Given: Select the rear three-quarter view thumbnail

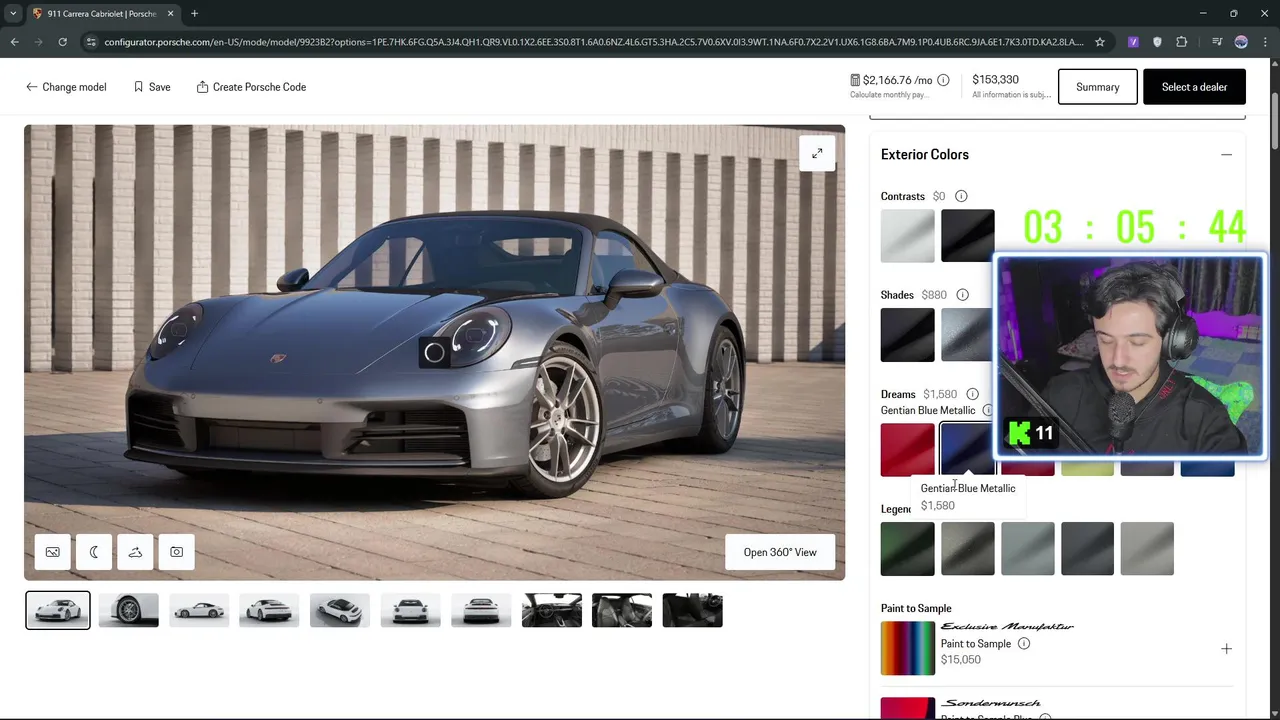Looking at the screenshot, I should (x=269, y=611).
